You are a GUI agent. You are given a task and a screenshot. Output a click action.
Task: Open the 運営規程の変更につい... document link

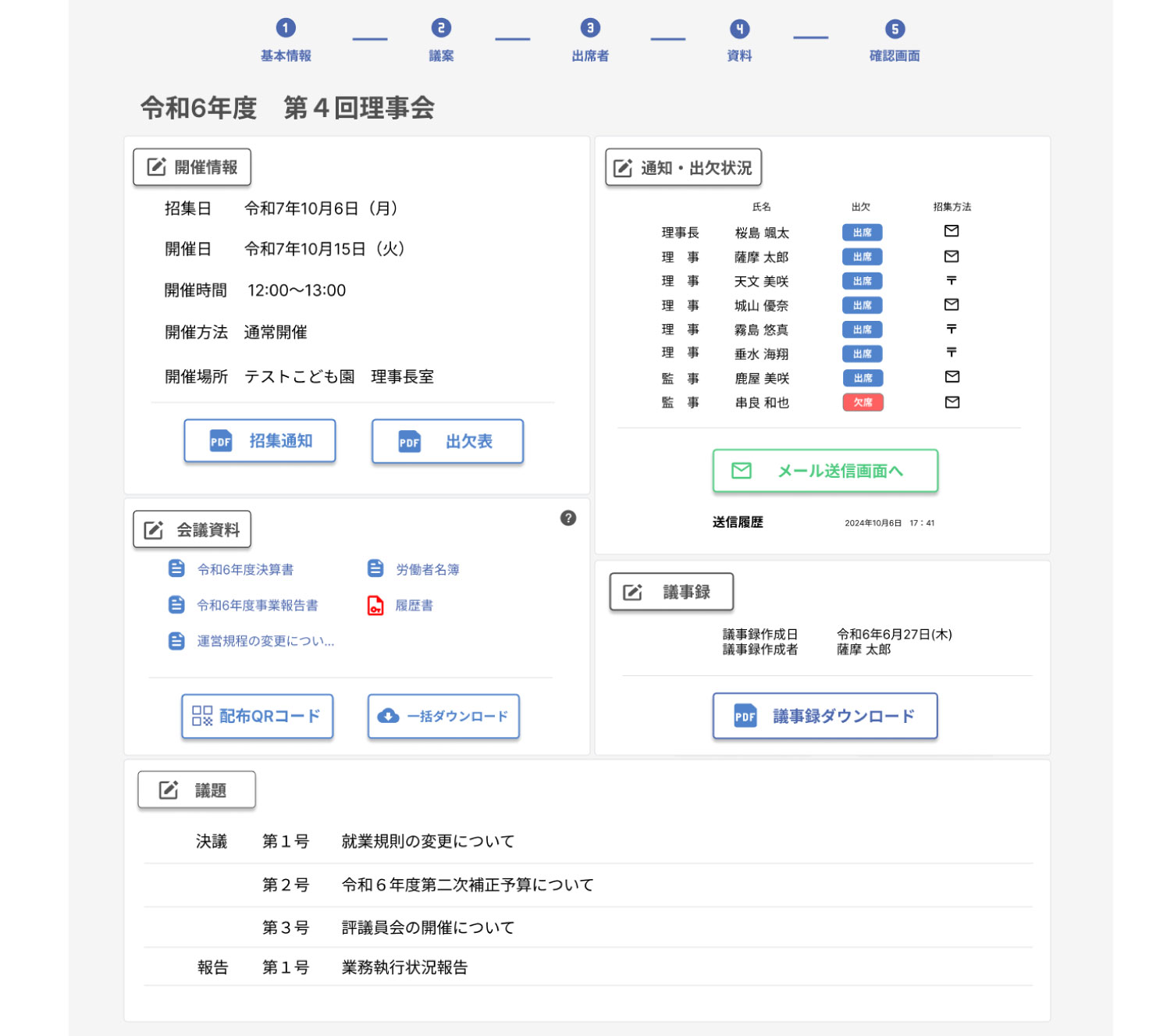coord(265,641)
